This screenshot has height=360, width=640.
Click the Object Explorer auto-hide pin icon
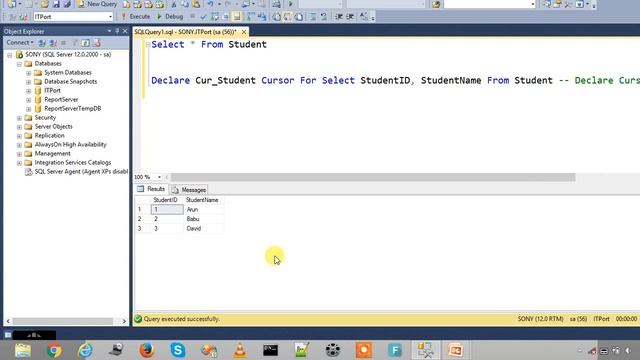(x=117, y=31)
